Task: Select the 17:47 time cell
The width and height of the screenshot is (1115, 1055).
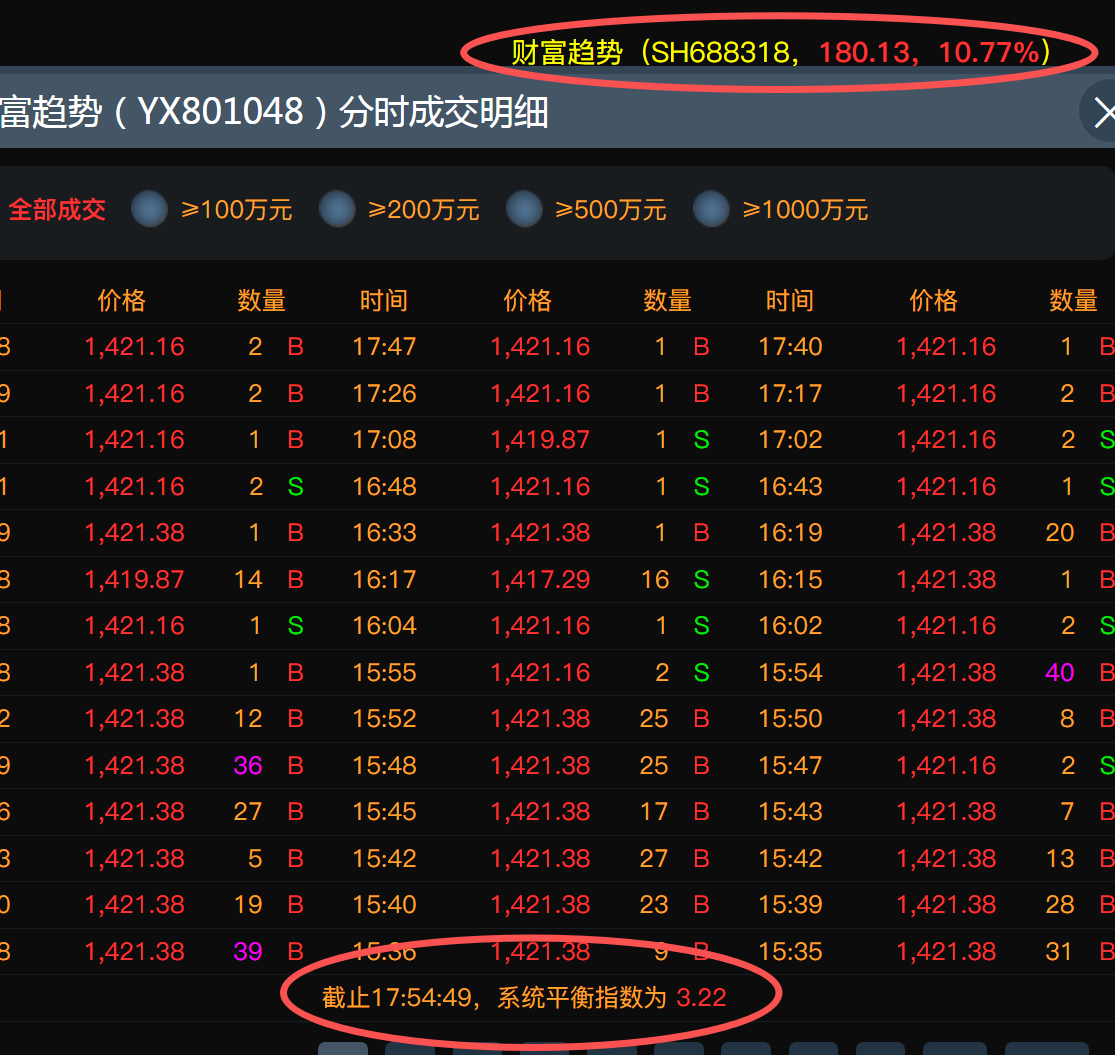Action: coord(385,346)
